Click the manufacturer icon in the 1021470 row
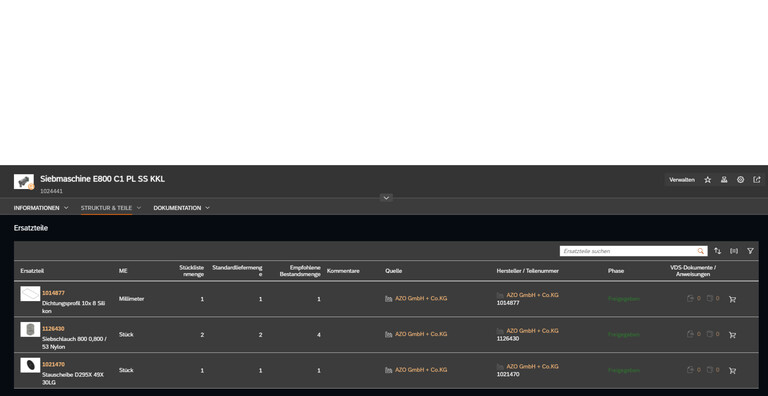This screenshot has height=396, width=768. (x=500, y=367)
